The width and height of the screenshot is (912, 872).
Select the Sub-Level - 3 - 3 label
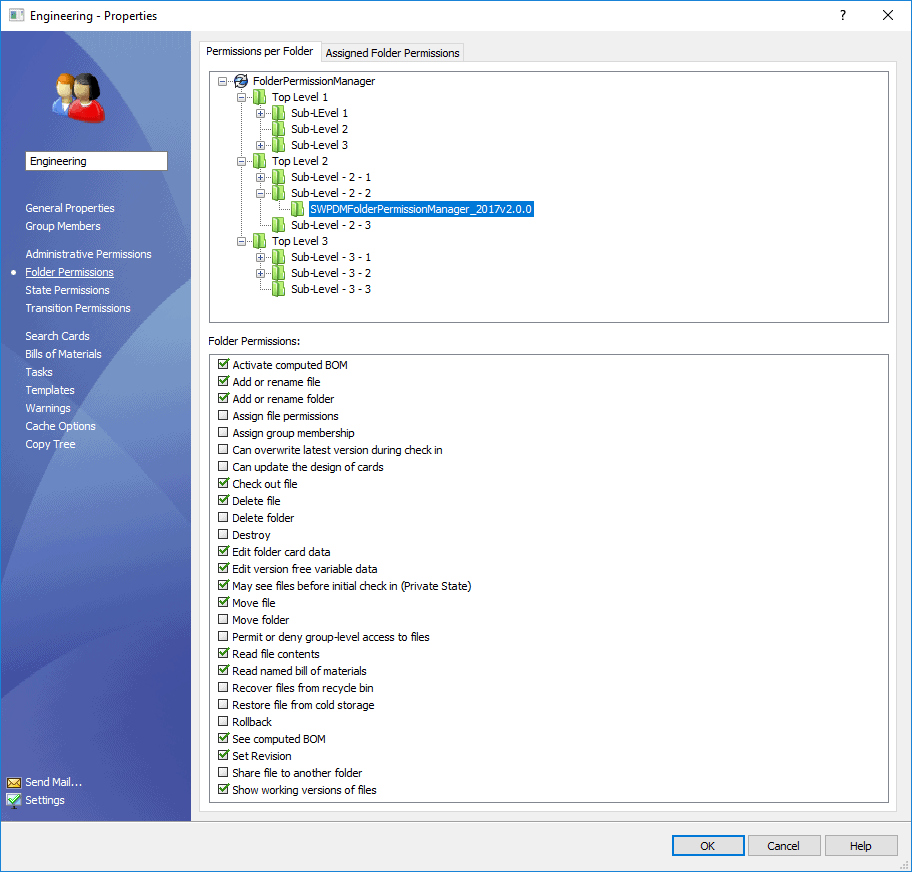[331, 289]
